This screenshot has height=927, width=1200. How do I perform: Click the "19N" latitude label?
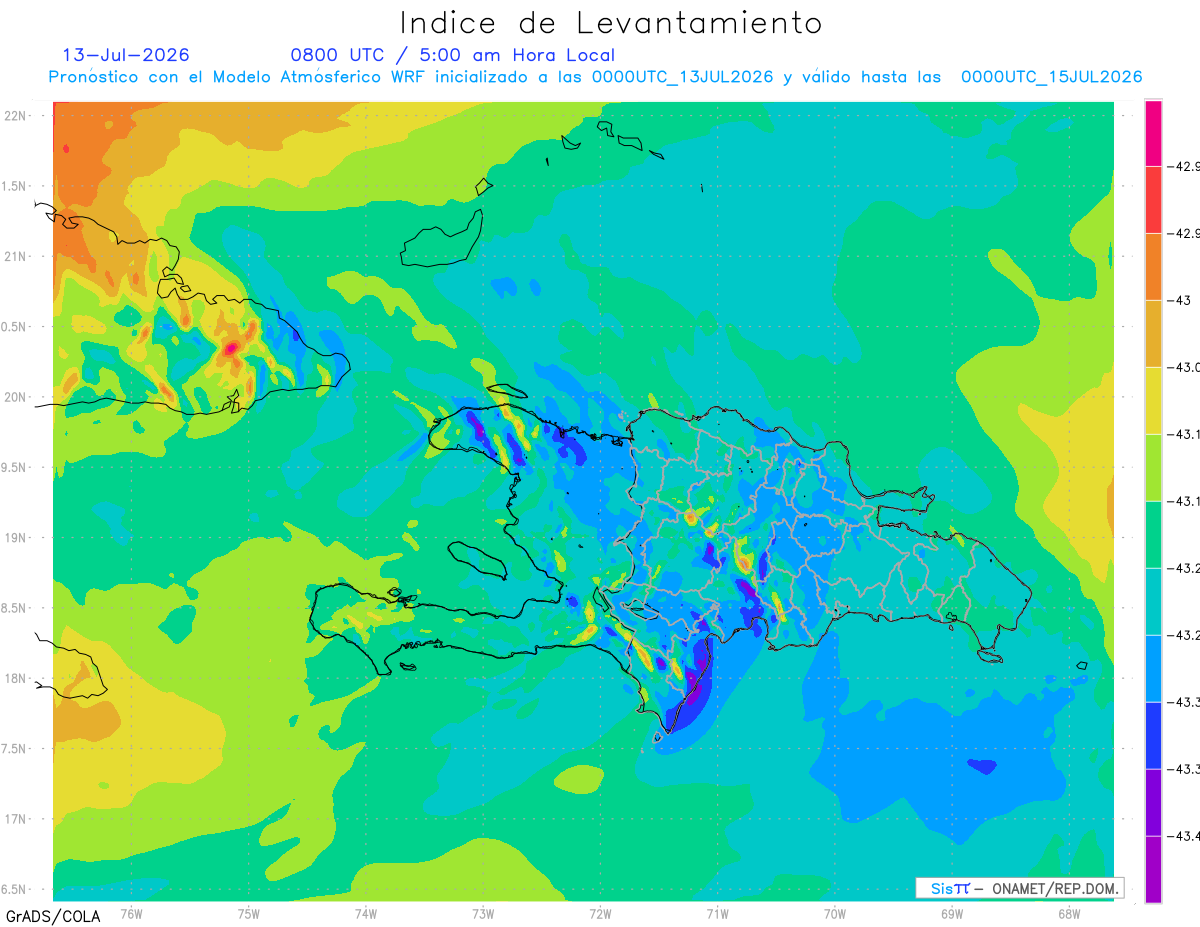tap(15, 537)
